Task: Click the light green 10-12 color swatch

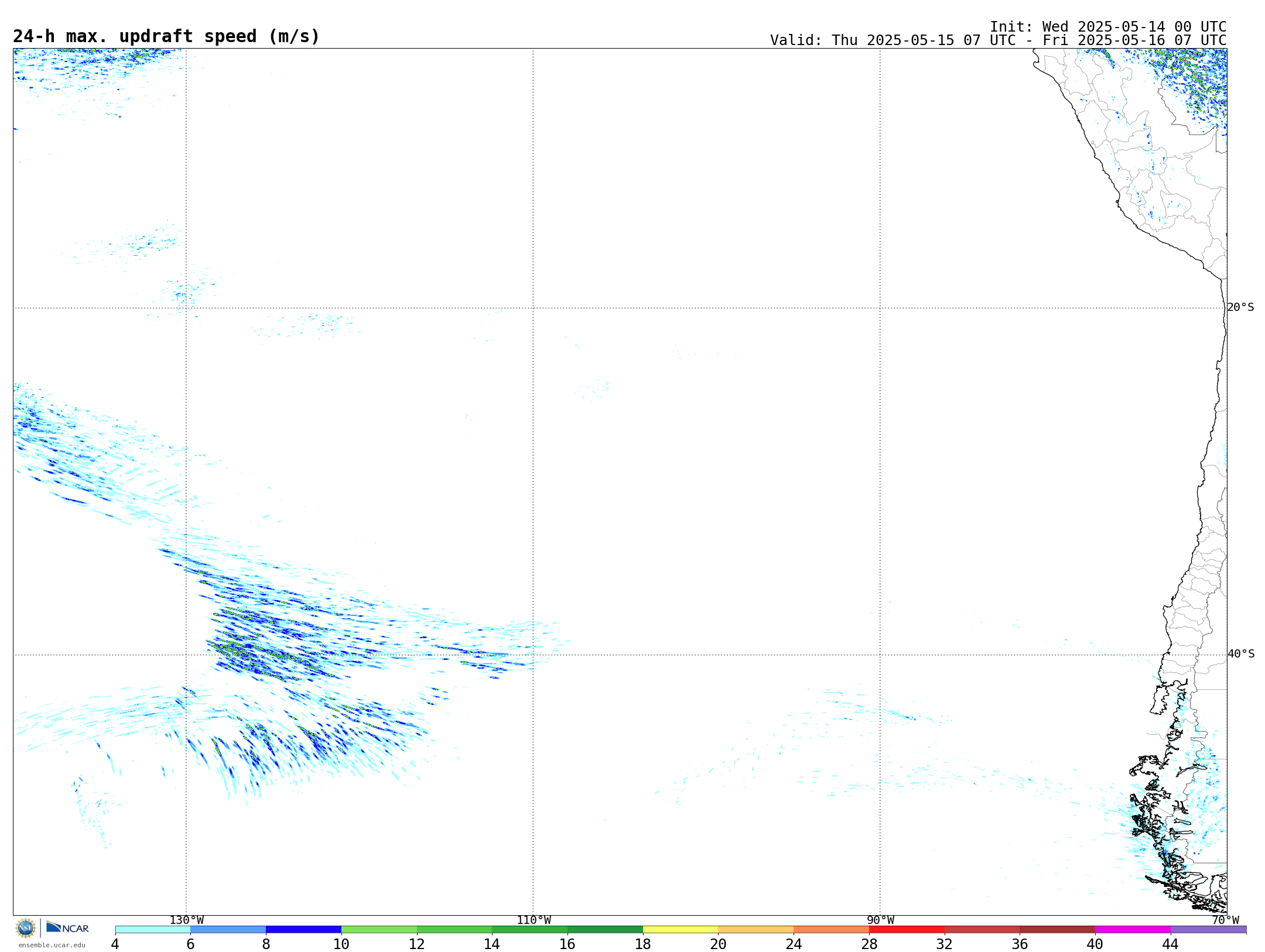Action: click(x=379, y=930)
